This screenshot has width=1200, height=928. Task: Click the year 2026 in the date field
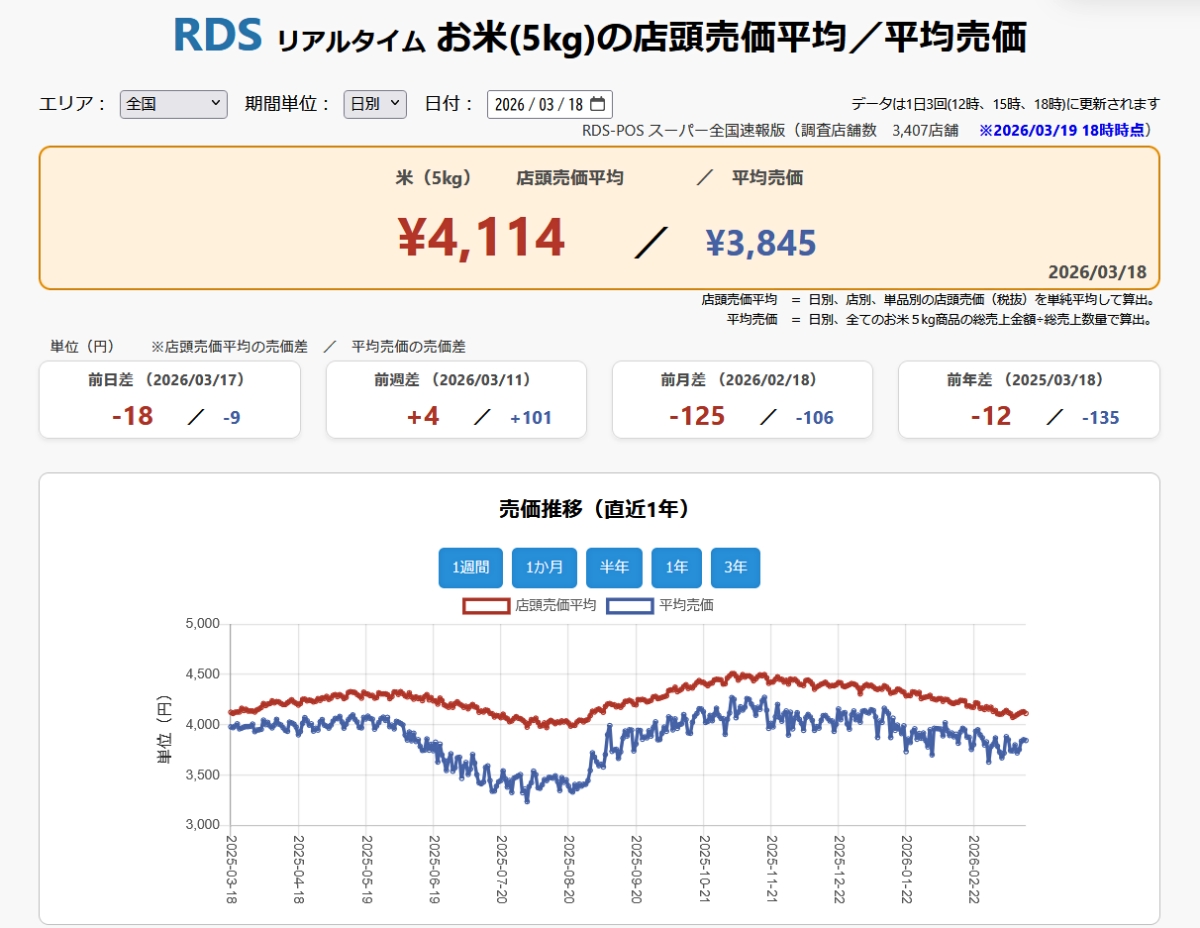click(x=510, y=104)
